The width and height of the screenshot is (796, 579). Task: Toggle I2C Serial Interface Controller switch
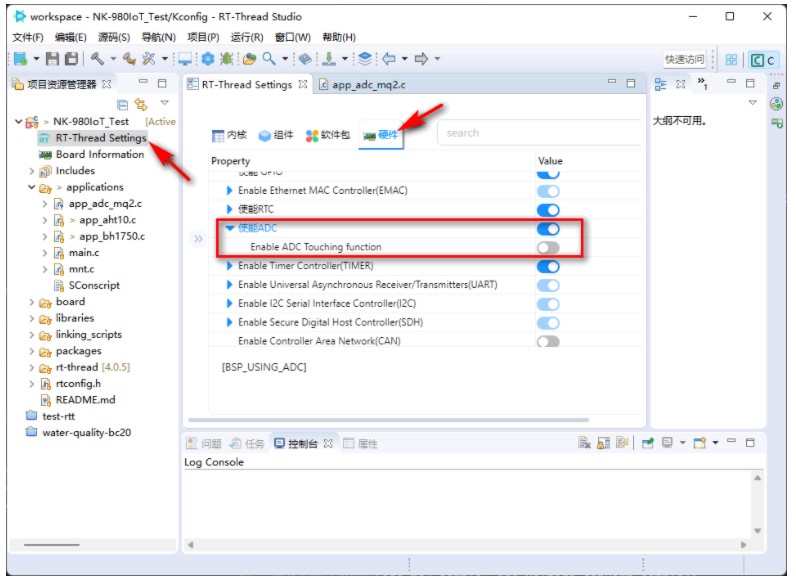pos(548,304)
